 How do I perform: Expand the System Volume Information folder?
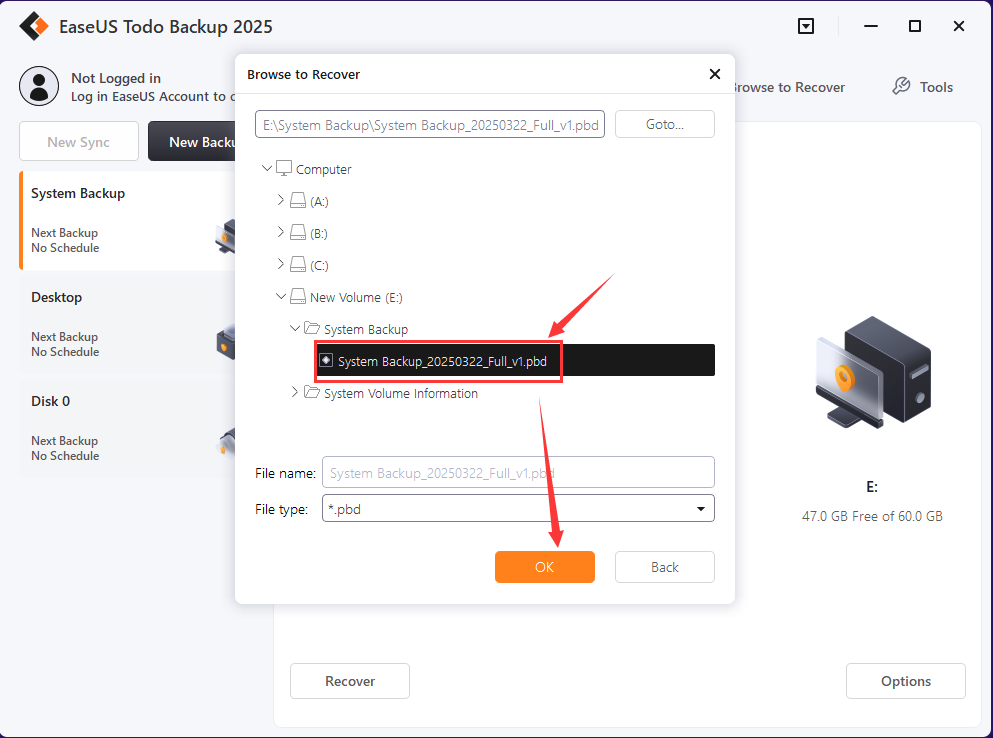point(294,391)
